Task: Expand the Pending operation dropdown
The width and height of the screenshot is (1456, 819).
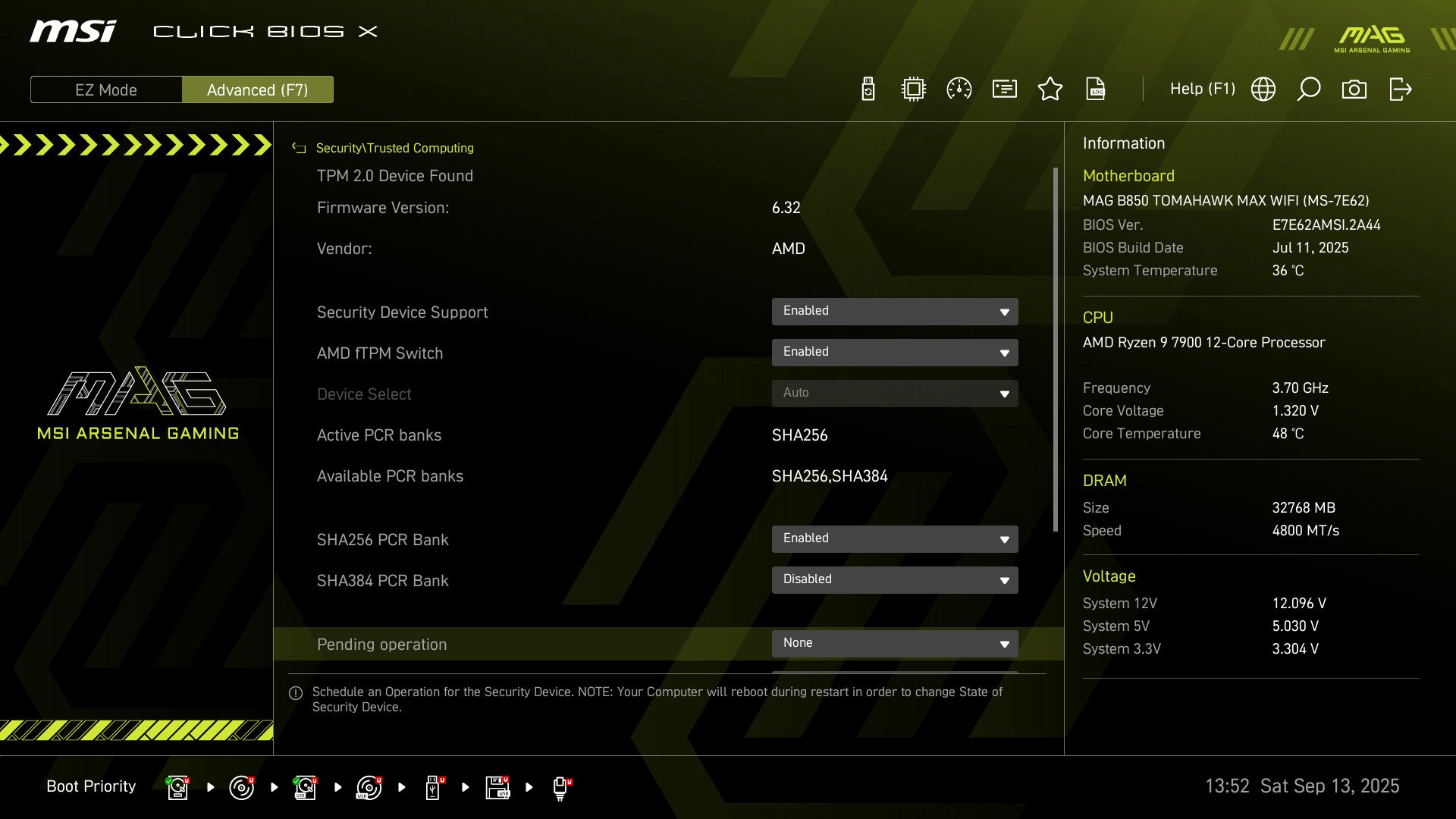Action: pos(895,643)
